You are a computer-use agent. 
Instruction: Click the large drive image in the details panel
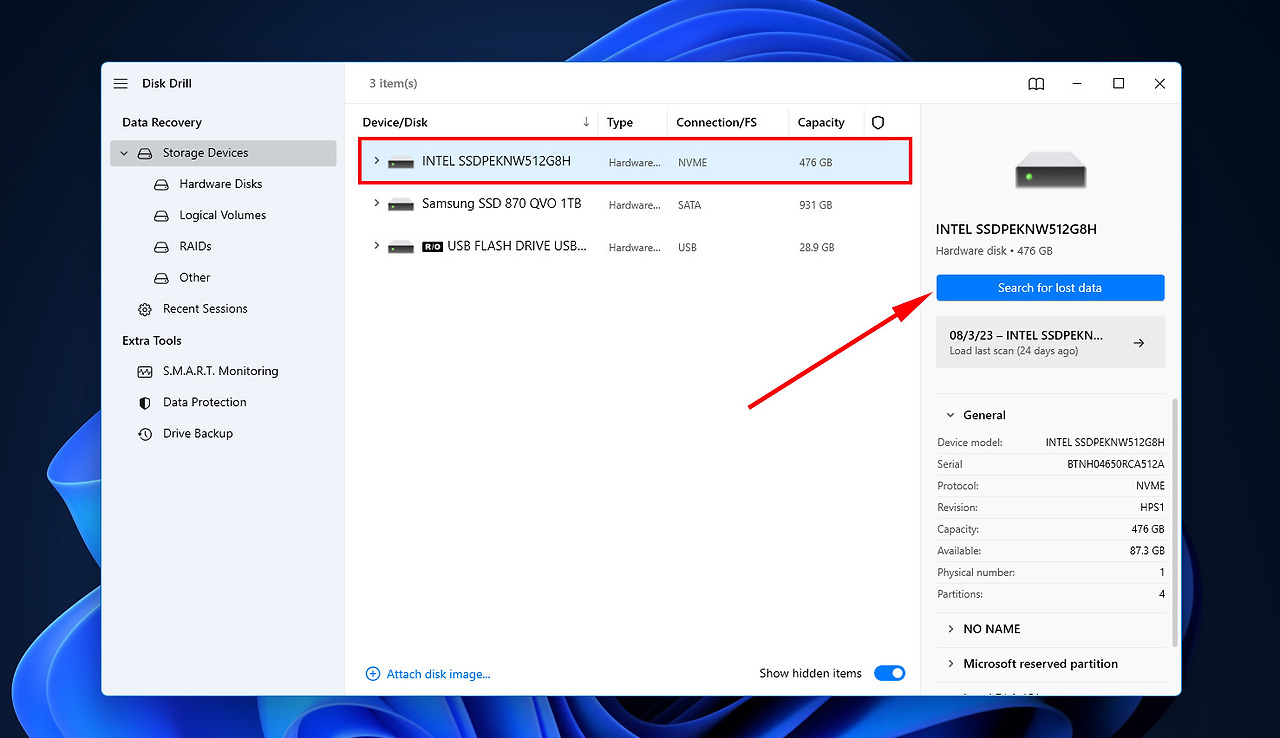coord(1050,170)
